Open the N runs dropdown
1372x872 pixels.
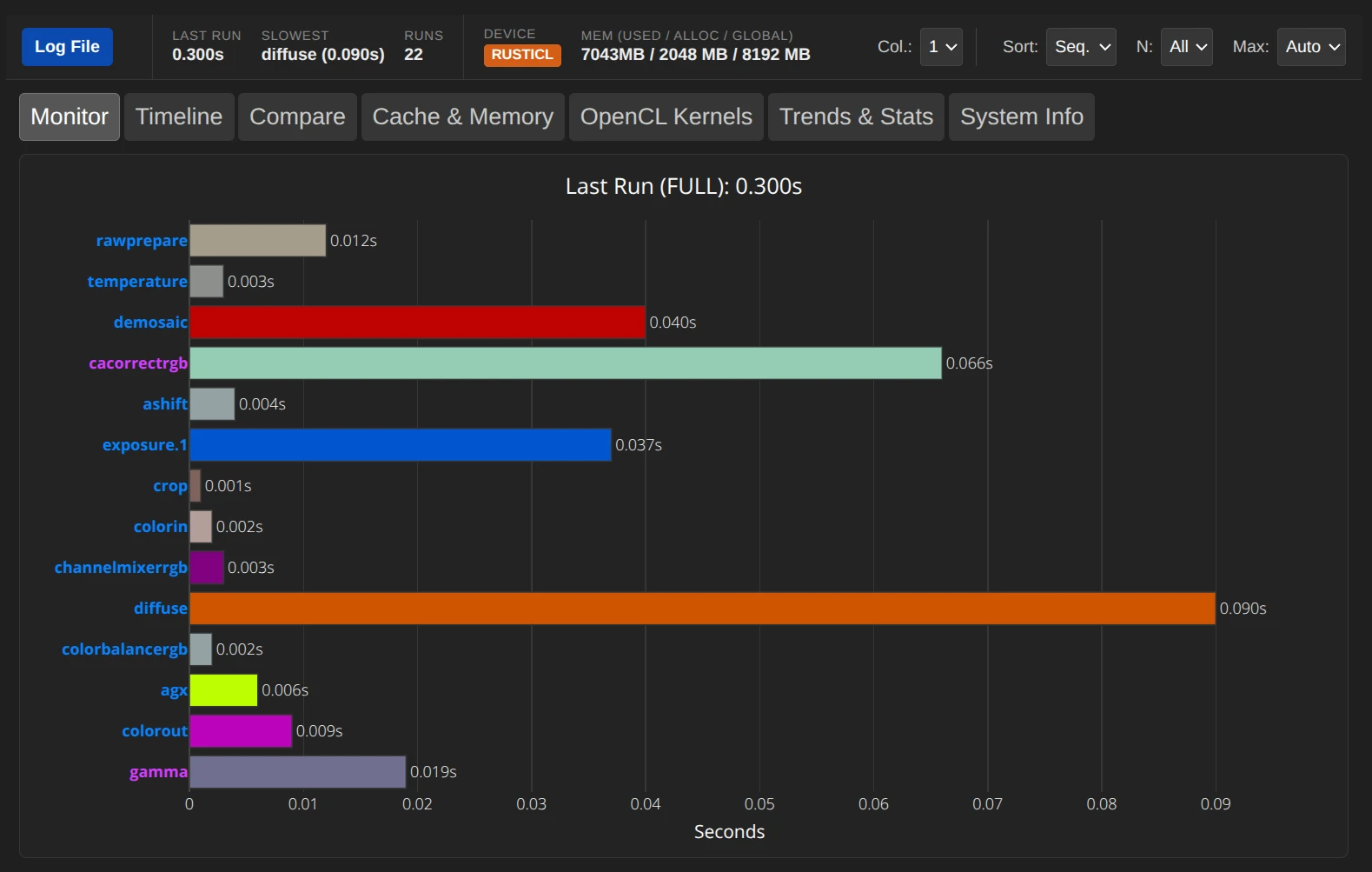[1186, 47]
